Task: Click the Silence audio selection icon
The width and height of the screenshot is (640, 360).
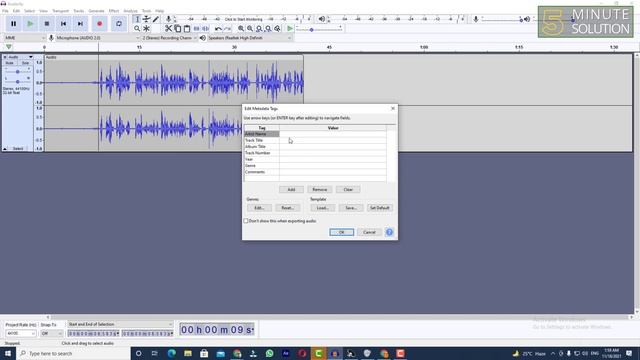Action: pyautogui.click(x=206, y=29)
